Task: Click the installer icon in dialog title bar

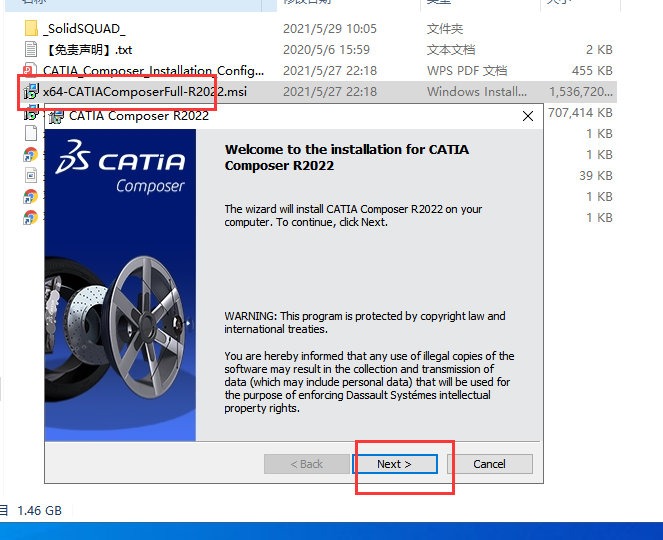Action: pyautogui.click(x=56, y=116)
